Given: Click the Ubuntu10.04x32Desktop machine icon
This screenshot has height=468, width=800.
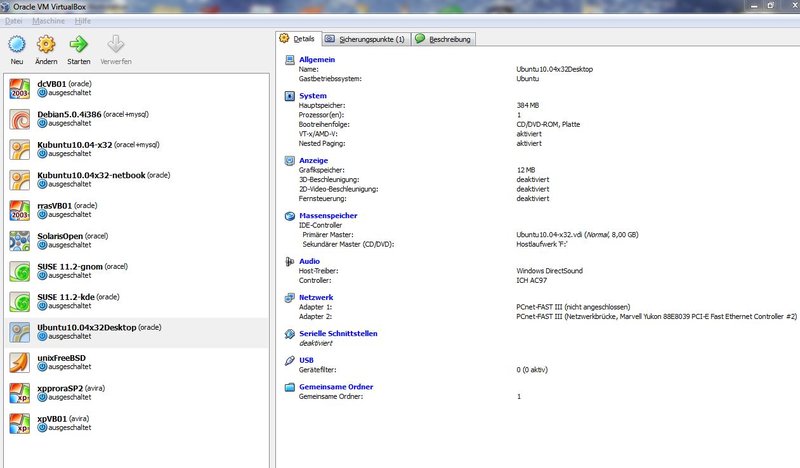Looking at the screenshot, I should coord(20,332).
